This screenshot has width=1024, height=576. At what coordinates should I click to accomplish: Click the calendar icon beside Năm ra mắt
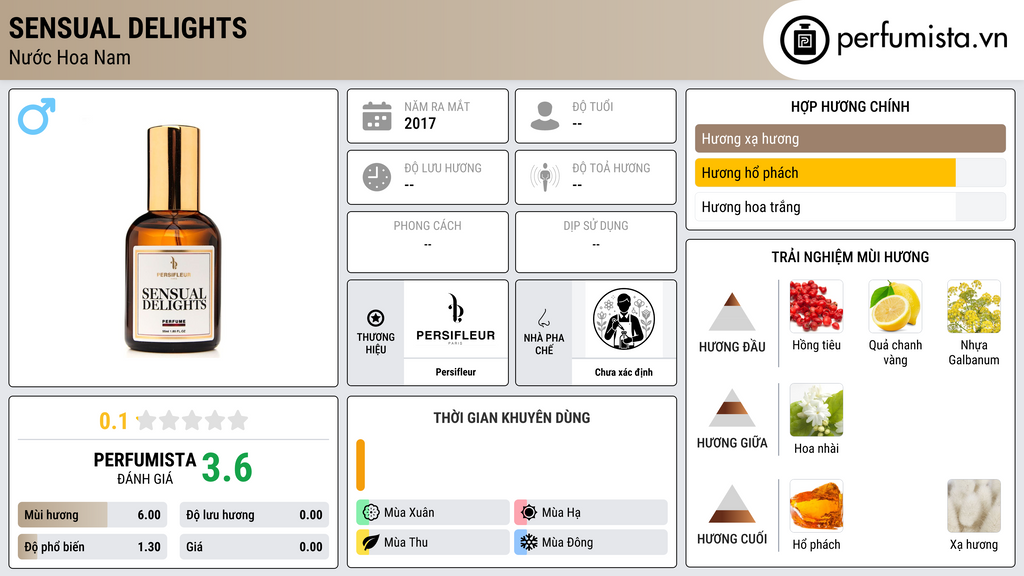pos(377,116)
